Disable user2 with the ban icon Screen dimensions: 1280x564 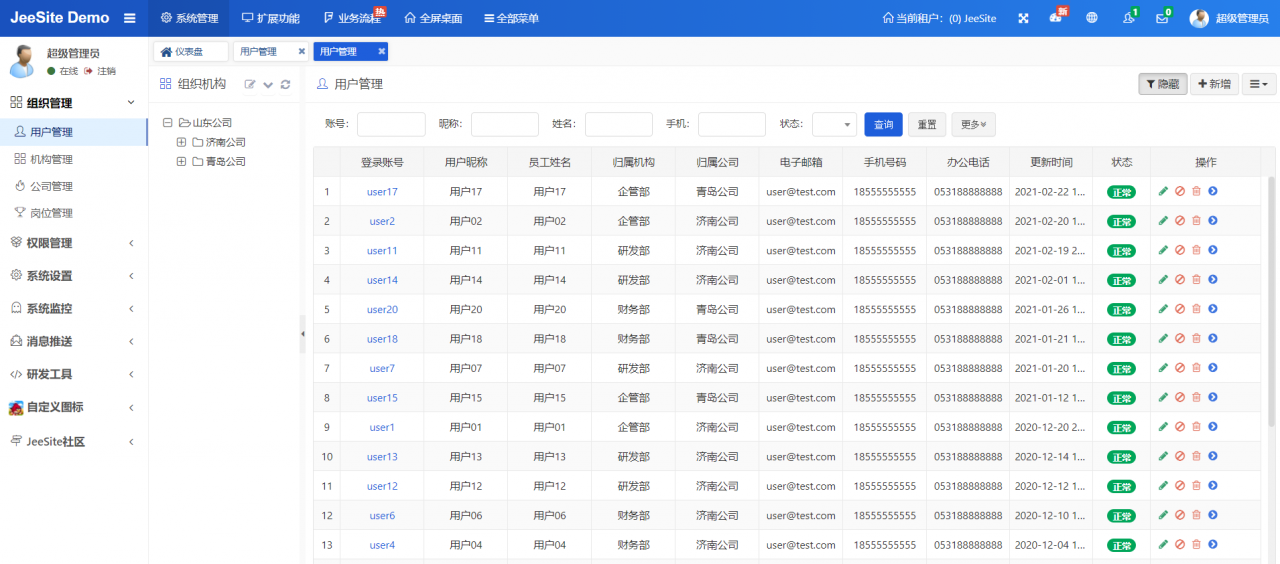coord(1180,221)
